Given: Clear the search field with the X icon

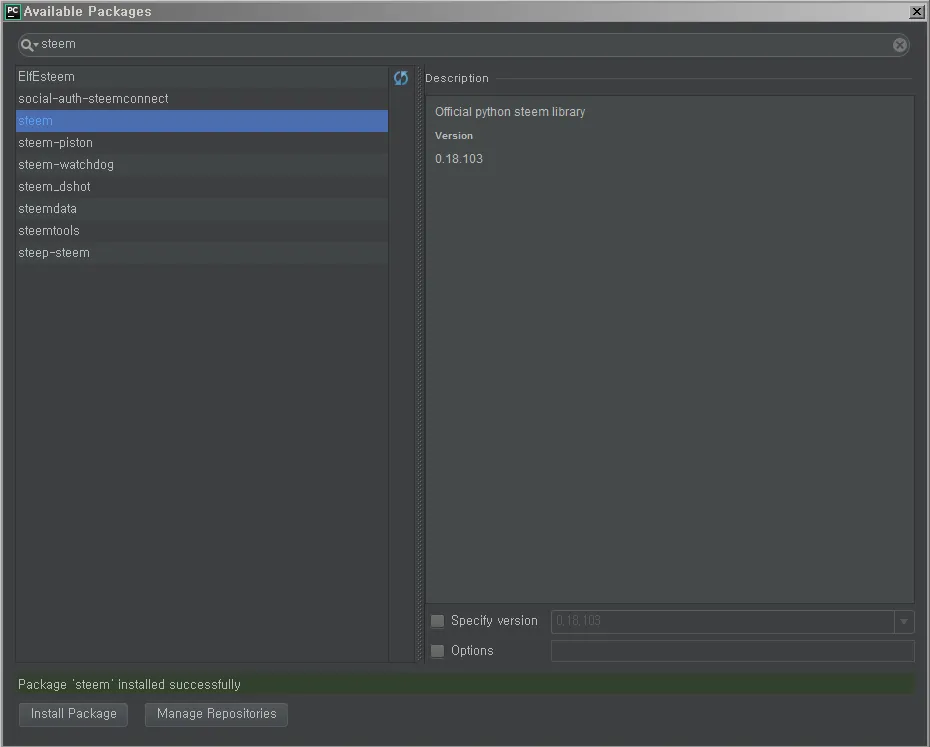Looking at the screenshot, I should 899,45.
